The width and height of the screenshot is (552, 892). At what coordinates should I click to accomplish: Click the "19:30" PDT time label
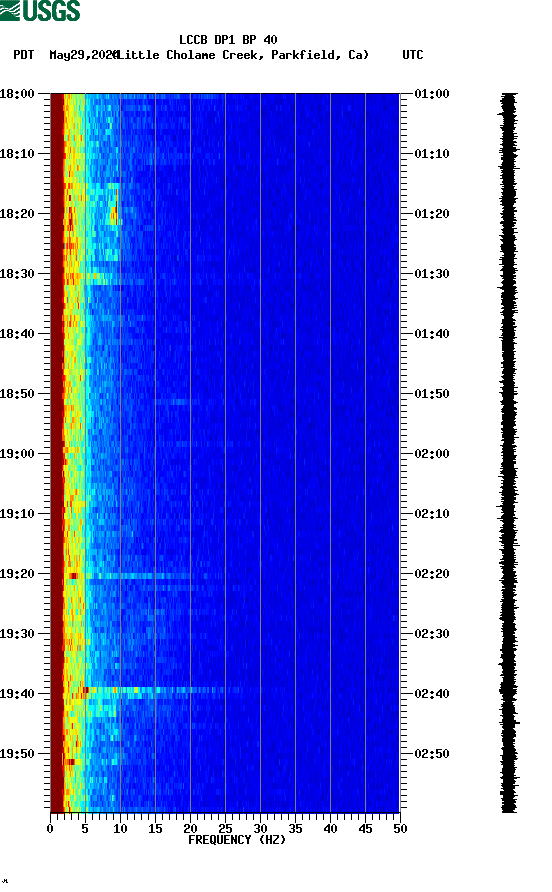(17, 634)
